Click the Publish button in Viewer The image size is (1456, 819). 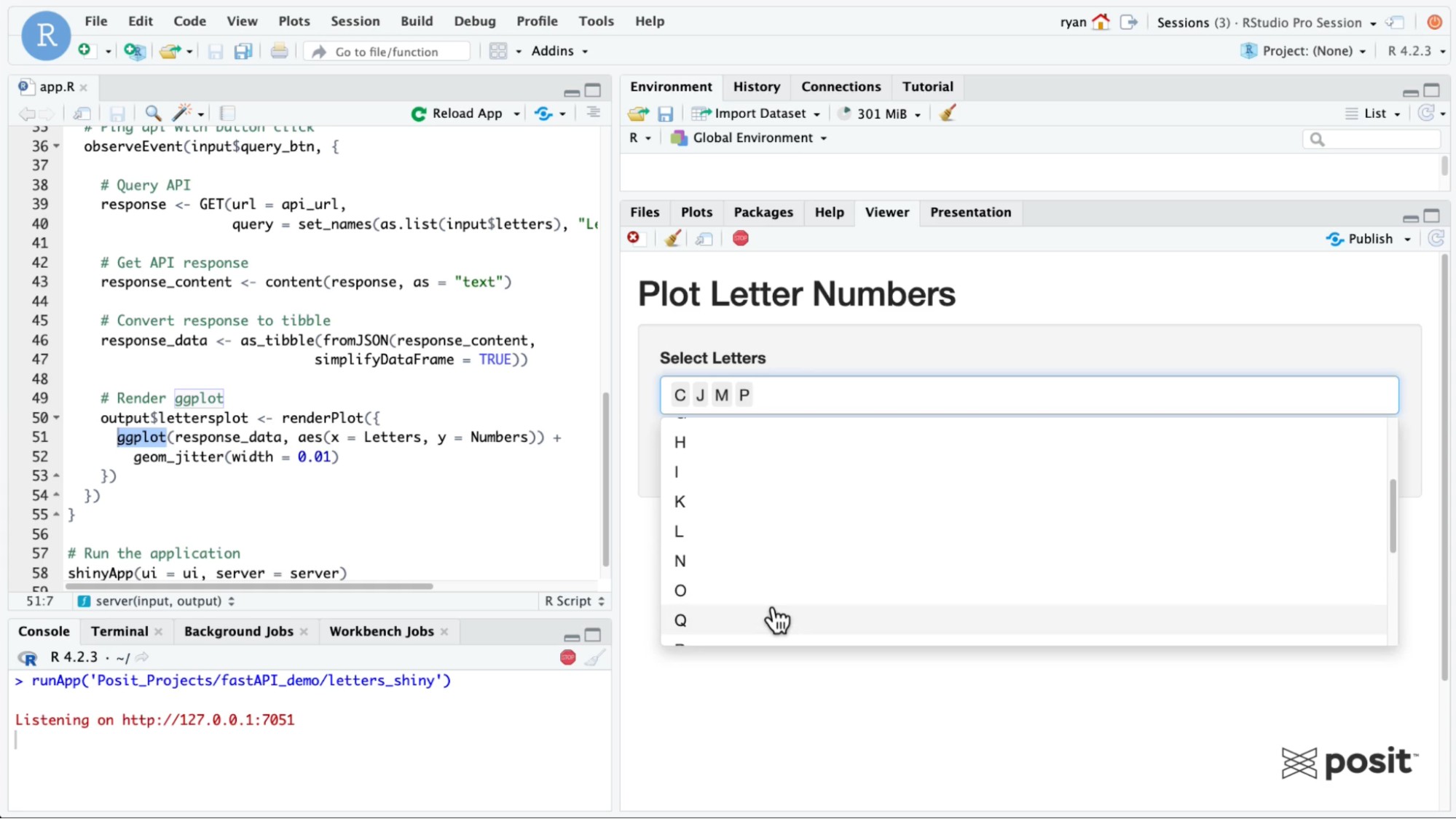click(x=1361, y=239)
